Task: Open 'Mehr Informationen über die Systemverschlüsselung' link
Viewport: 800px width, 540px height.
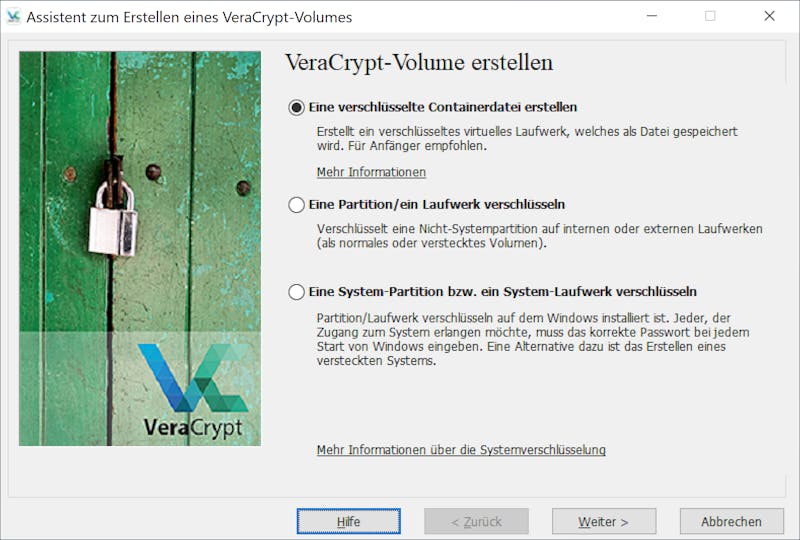Action: [461, 450]
